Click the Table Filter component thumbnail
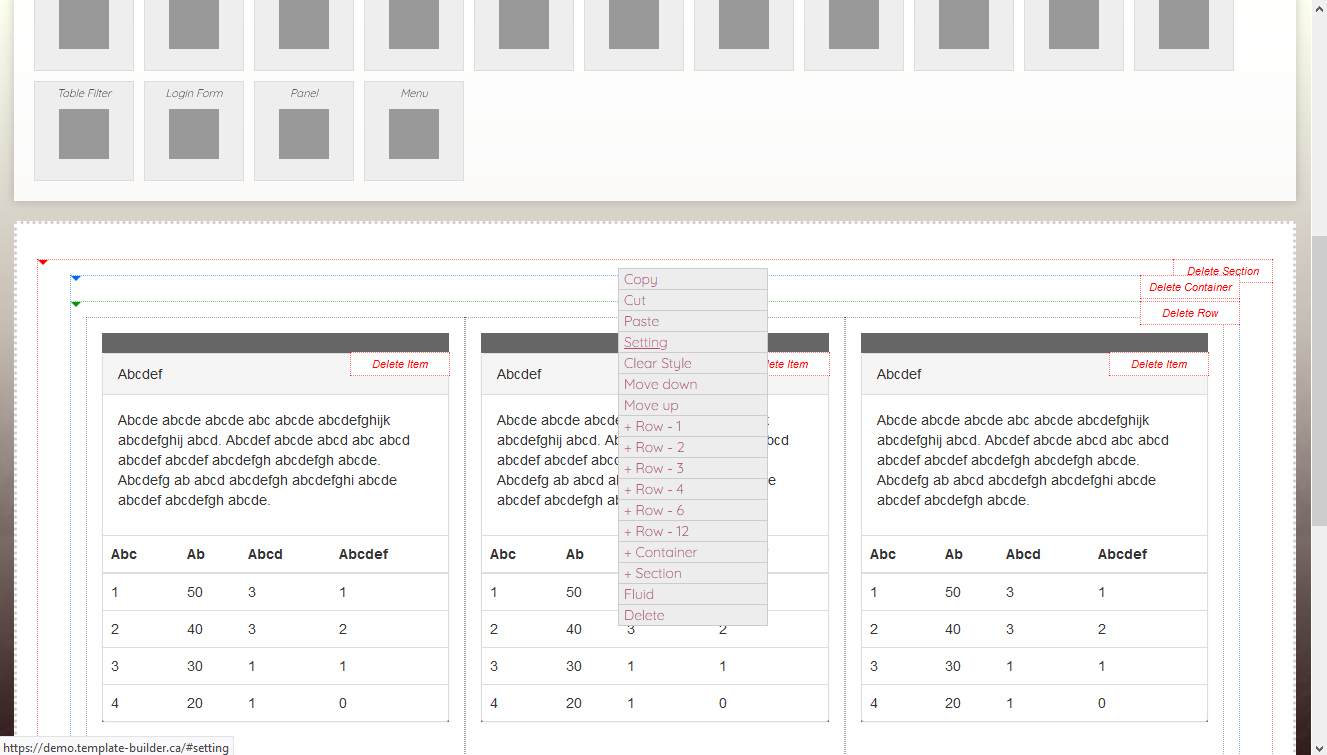 84,132
